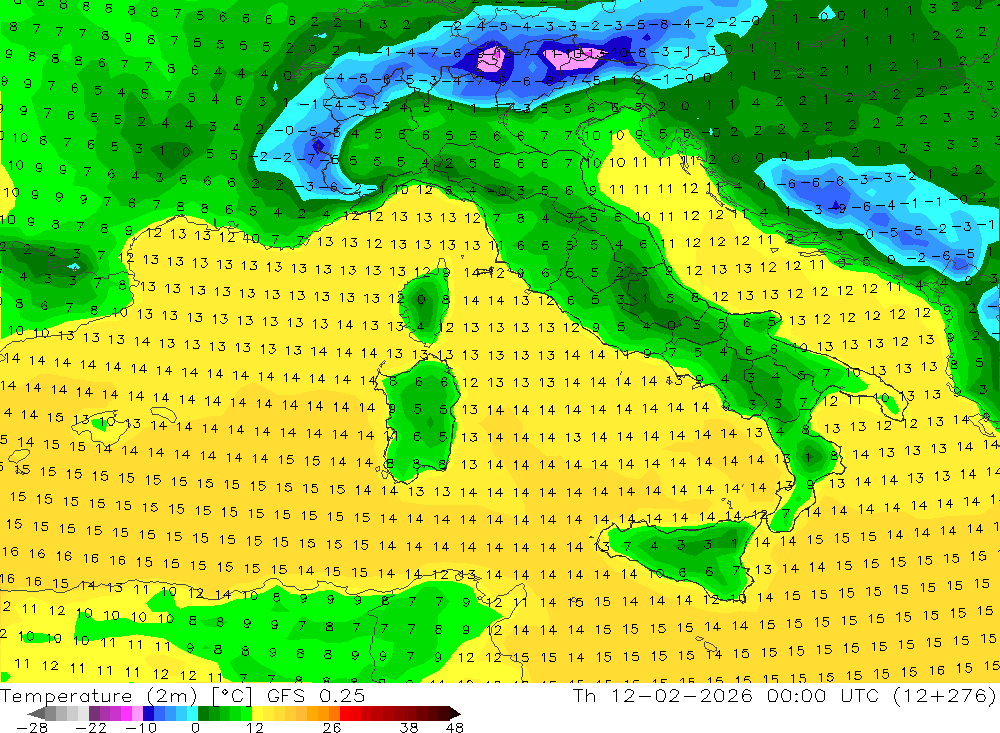Click the 'Th 12-02-2026' date text

click(663, 696)
